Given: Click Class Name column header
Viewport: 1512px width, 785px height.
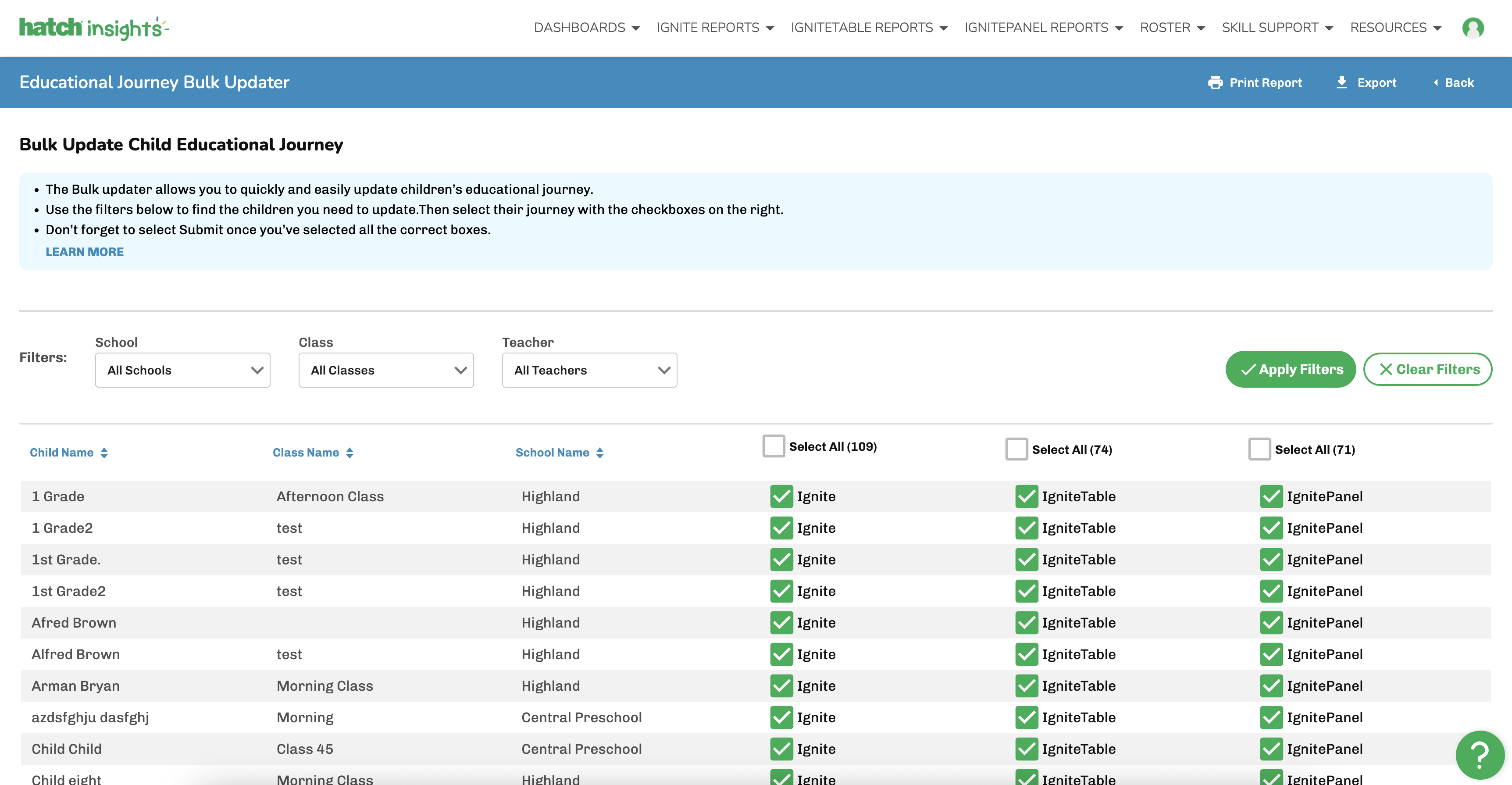Looking at the screenshot, I should 306,453.
